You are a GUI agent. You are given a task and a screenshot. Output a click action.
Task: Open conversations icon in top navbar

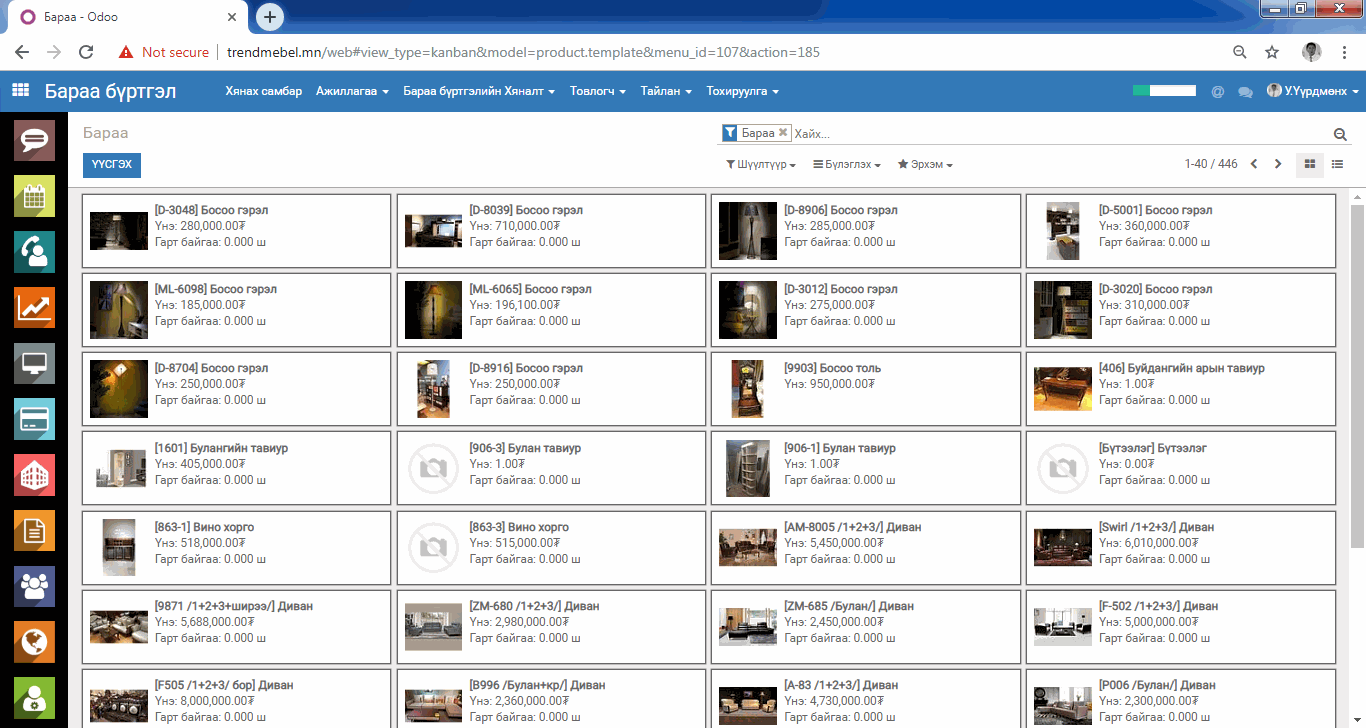(1245, 92)
